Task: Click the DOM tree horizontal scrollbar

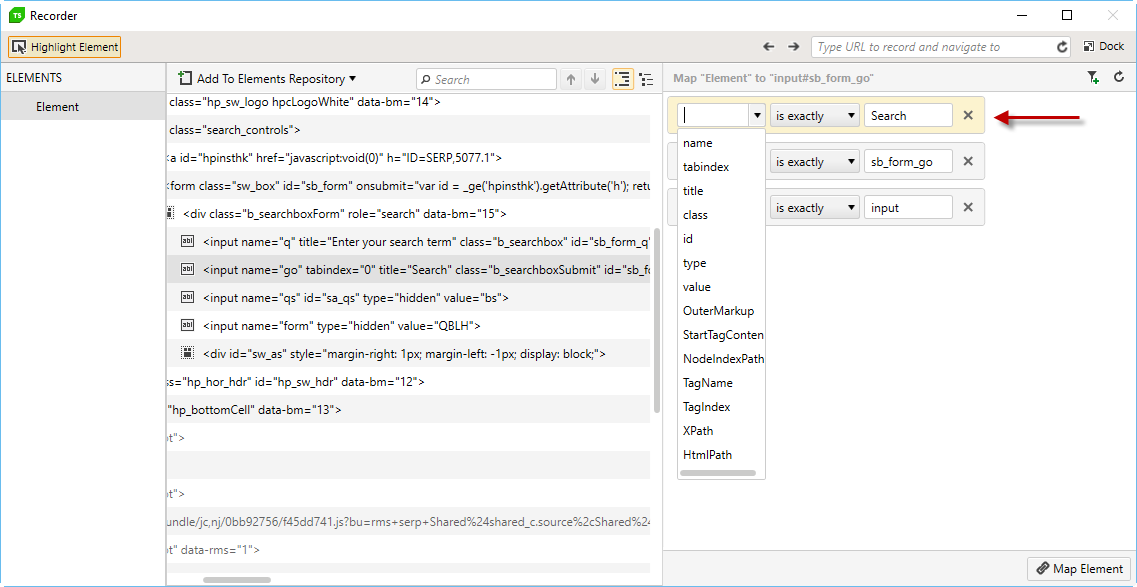Action: [237, 580]
